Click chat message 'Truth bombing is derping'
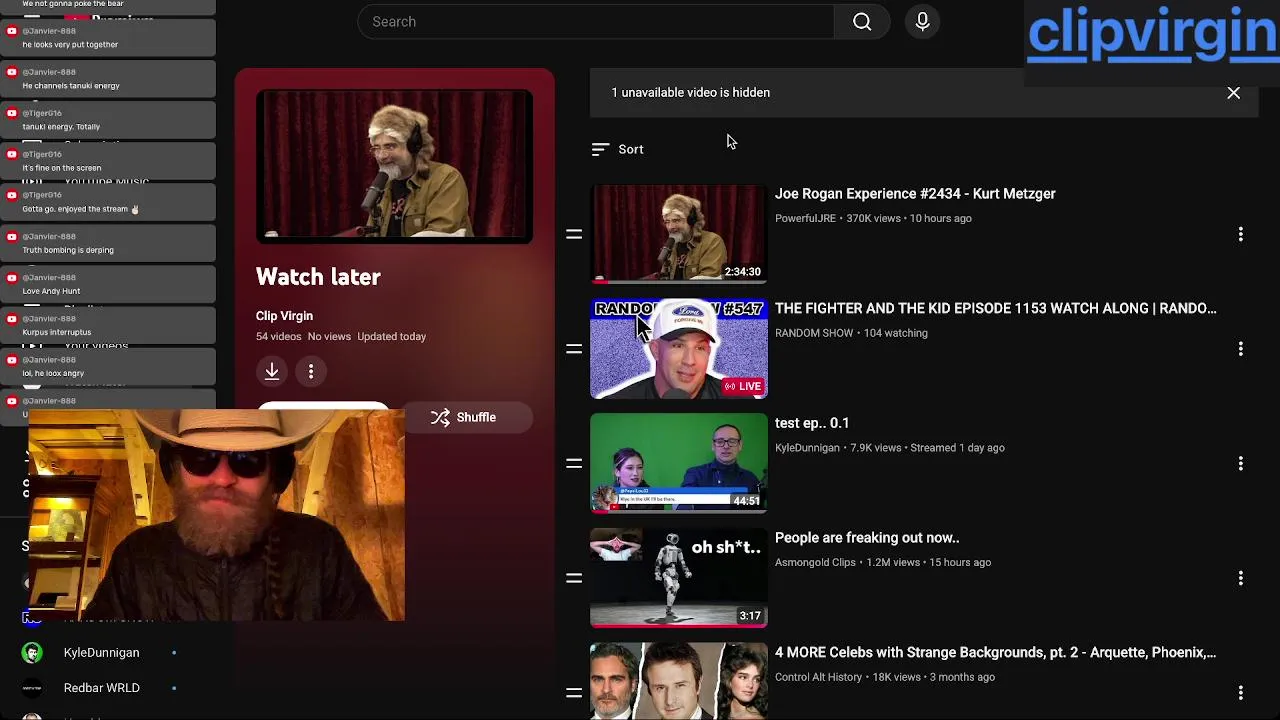Screen dimensions: 1280x720 click(x=68, y=250)
